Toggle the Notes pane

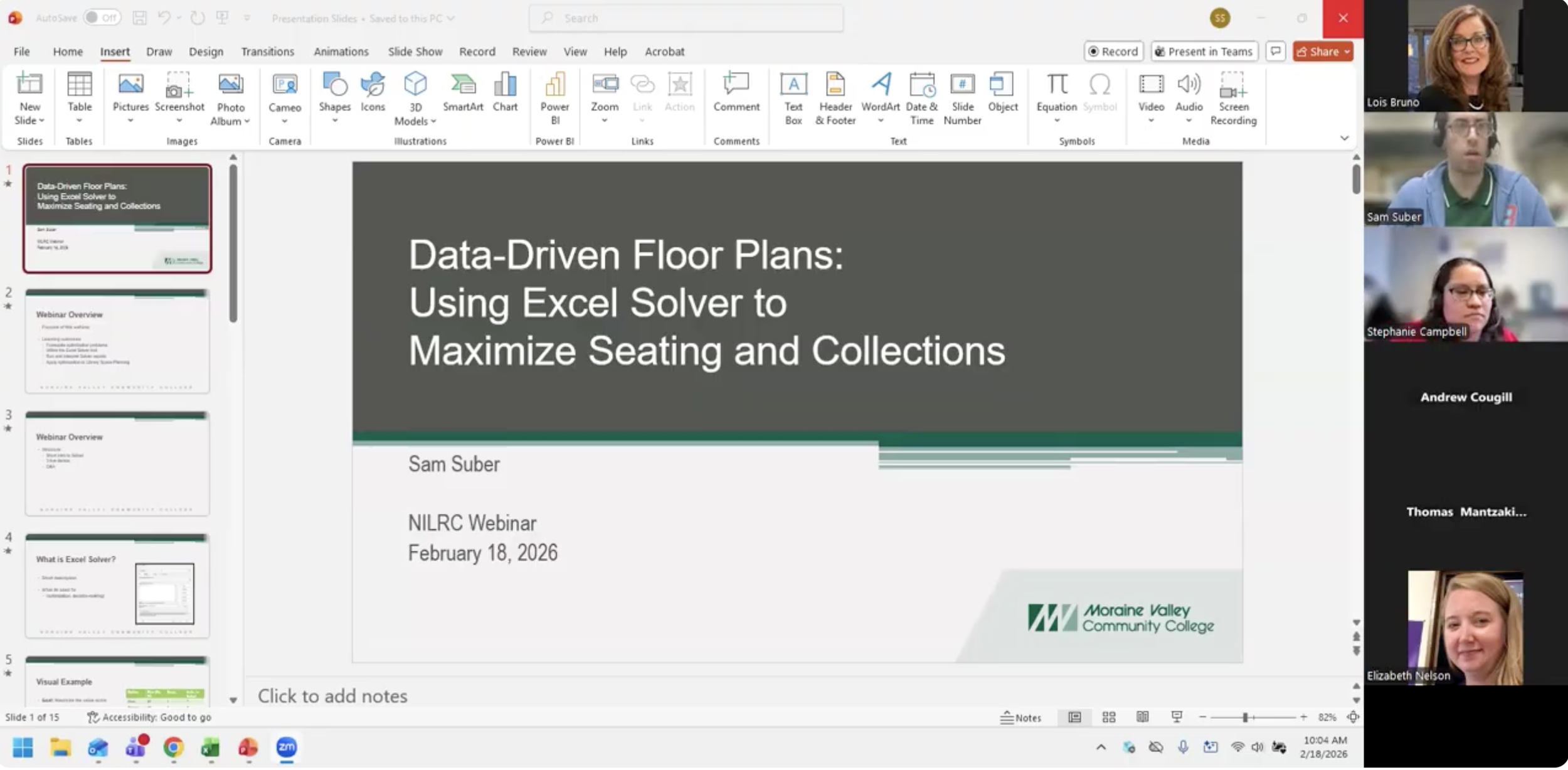pyautogui.click(x=1021, y=717)
